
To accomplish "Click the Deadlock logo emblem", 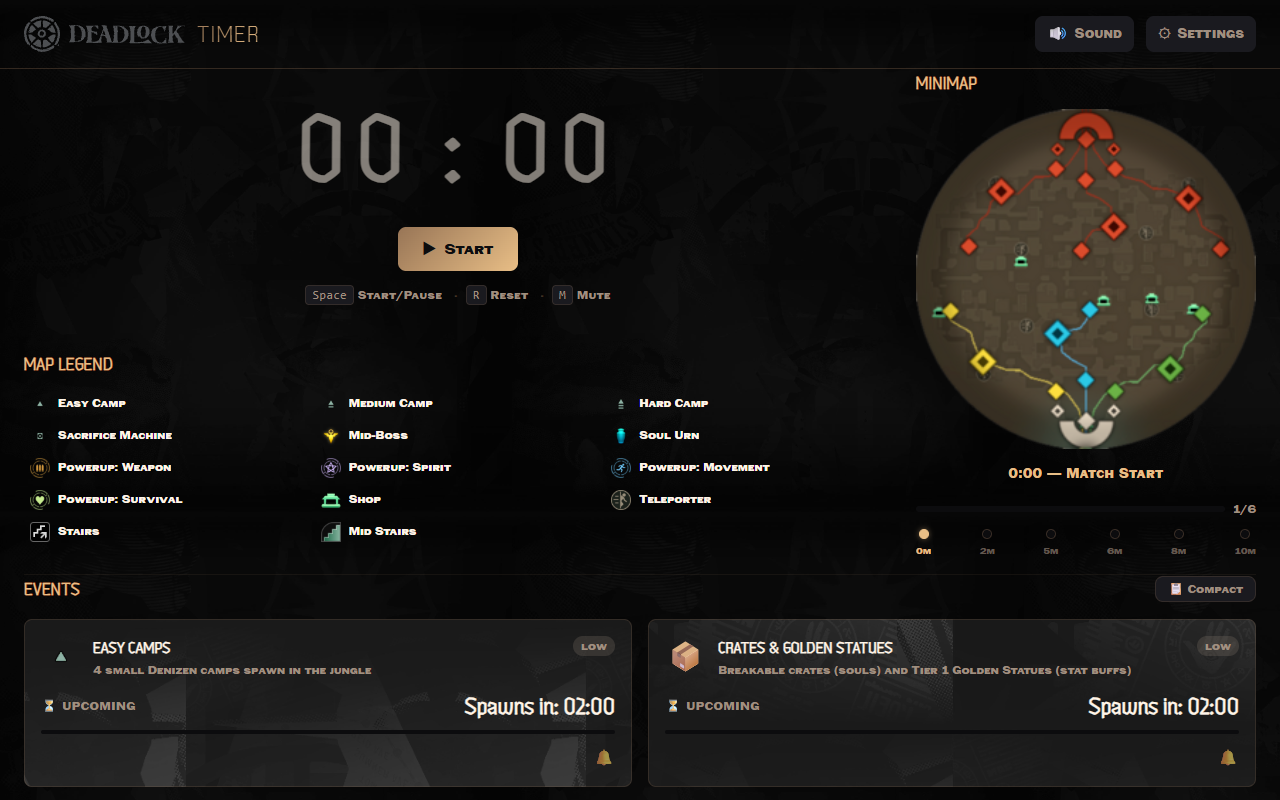I will coord(42,33).
